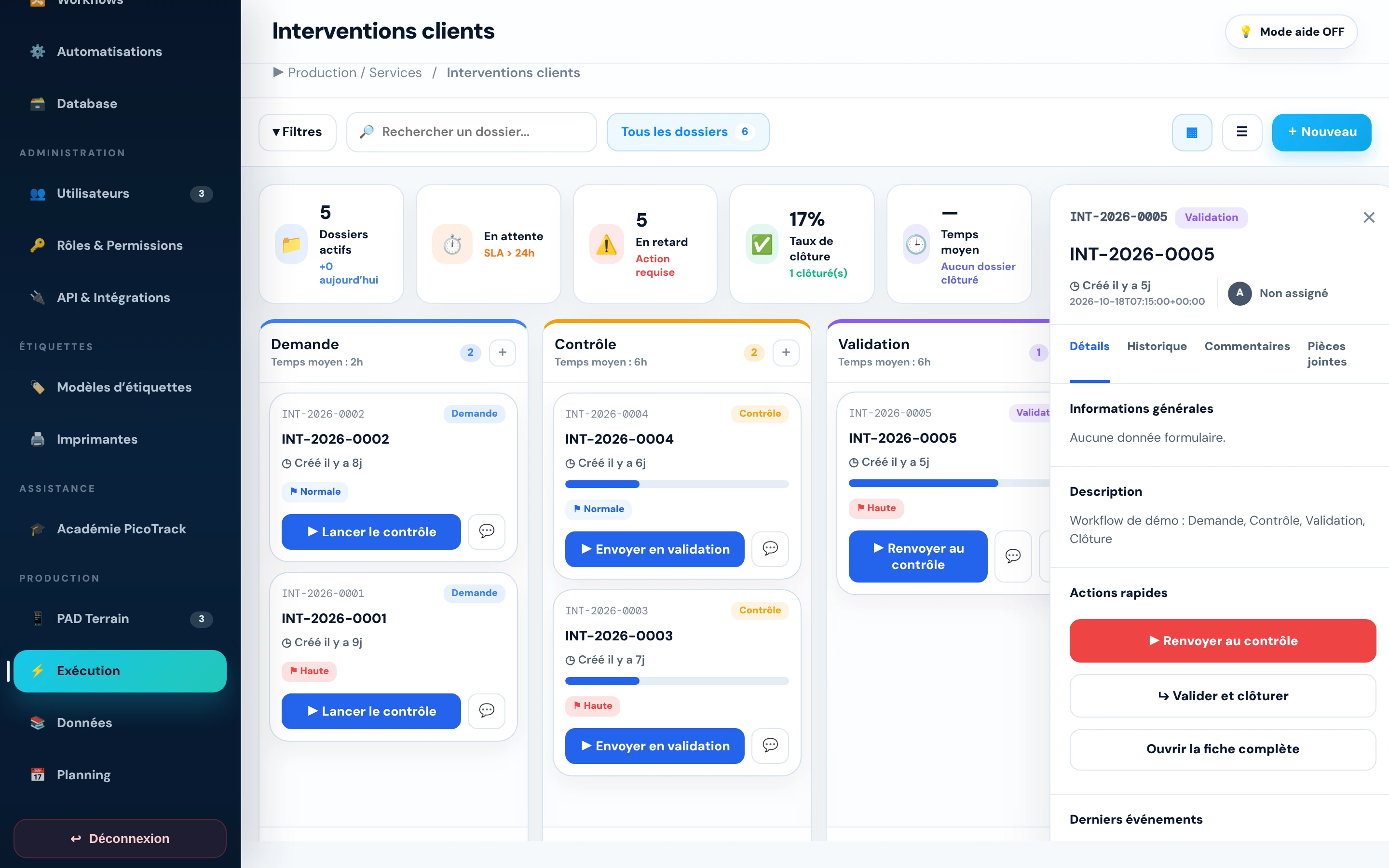Viewport: 1389px width, 868px height.
Task: Open comments on Validation card INT-2026-0005
Action: (1012, 556)
